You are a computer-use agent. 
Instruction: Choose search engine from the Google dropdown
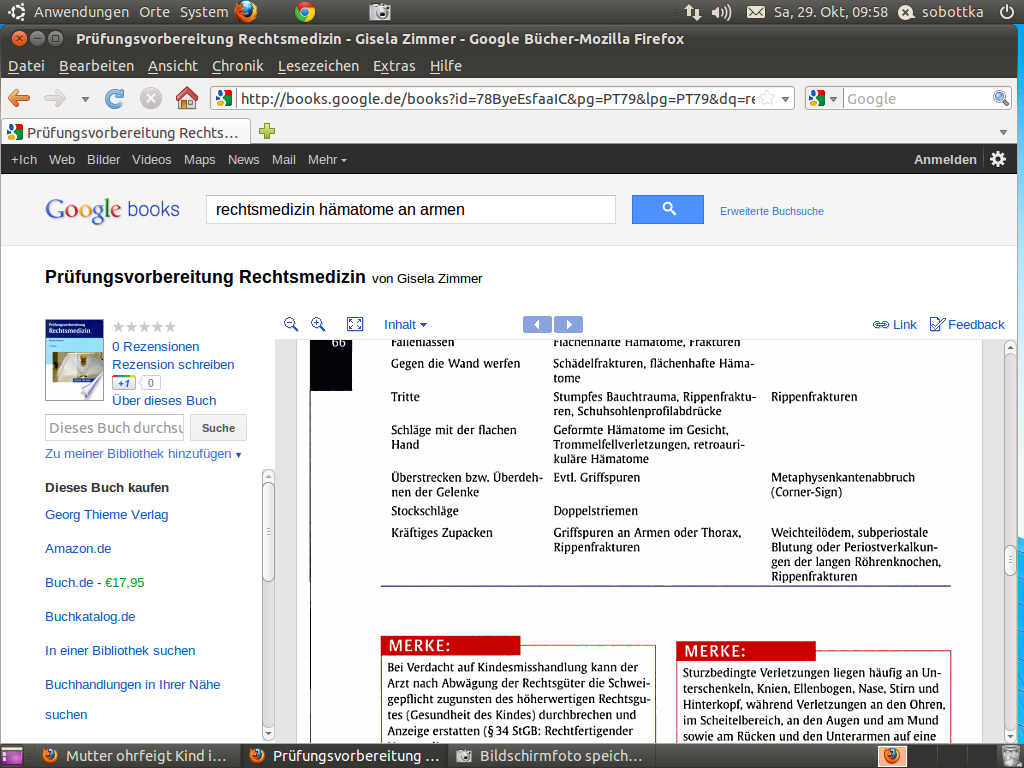pyautogui.click(x=822, y=99)
